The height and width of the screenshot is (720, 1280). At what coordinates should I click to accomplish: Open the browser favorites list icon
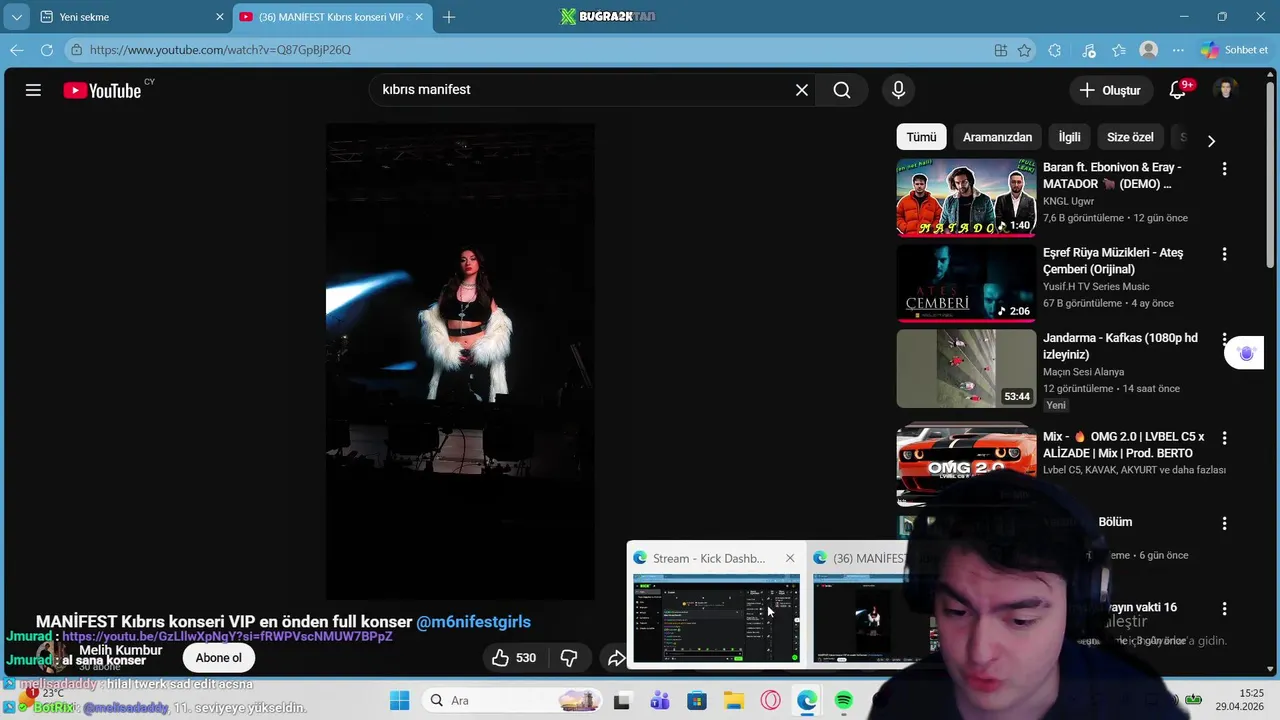pos(1118,50)
